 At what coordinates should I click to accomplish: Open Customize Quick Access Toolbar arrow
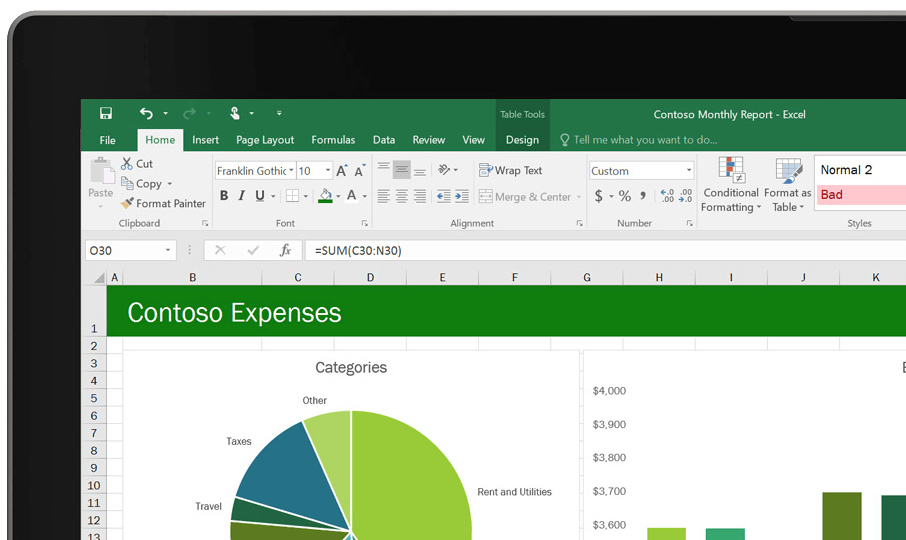tap(279, 113)
